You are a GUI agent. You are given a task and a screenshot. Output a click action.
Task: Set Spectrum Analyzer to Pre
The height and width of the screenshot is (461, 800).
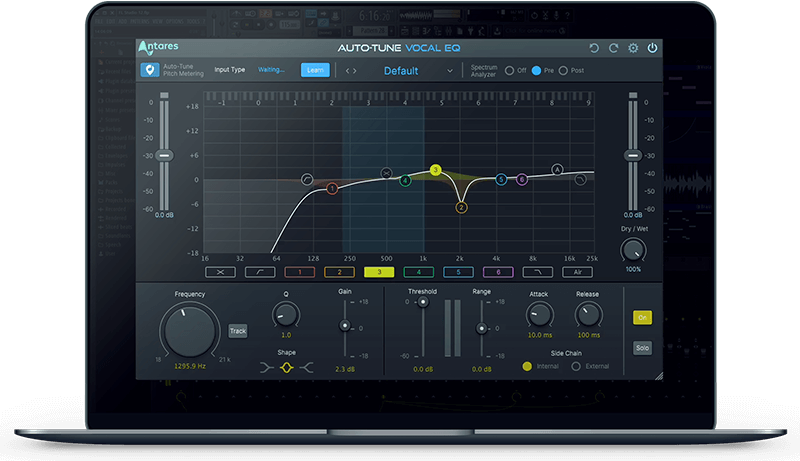pyautogui.click(x=536, y=71)
